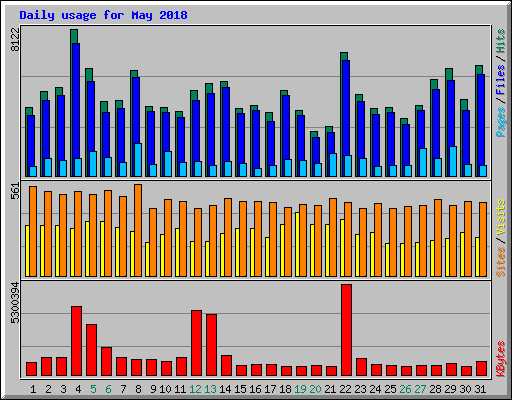This screenshot has height=400, width=512.
Task: Click the red KBytes bar for day 12
Action: (196, 343)
